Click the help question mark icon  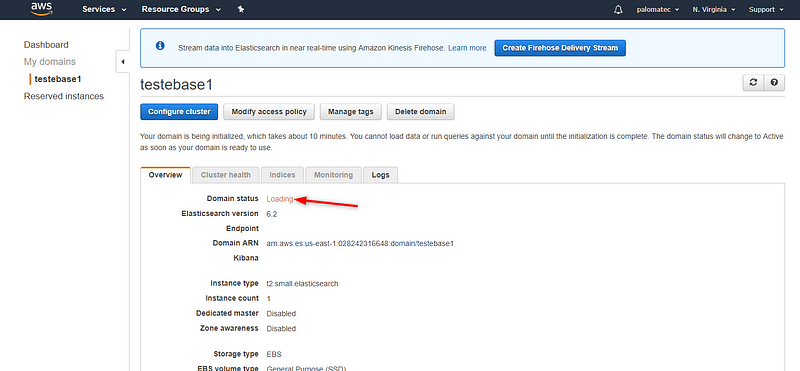tap(774, 83)
